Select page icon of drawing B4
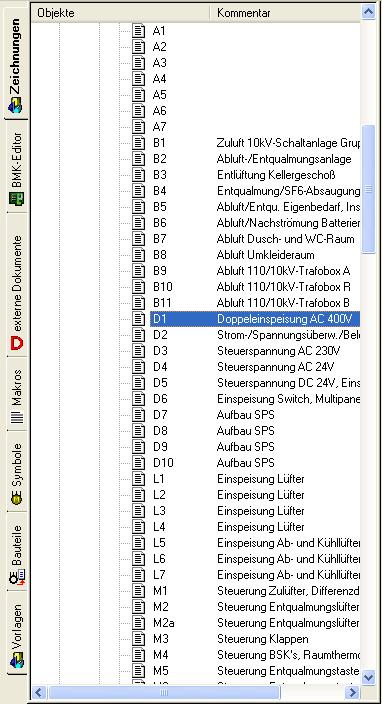Image resolution: width=382 pixels, height=704 pixels. pyautogui.click(x=139, y=191)
